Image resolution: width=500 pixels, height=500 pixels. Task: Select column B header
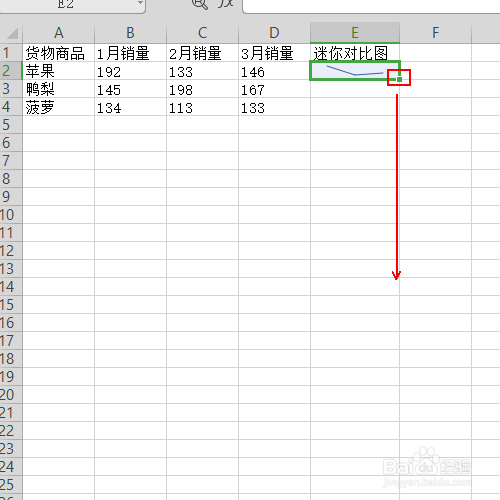[130, 33]
